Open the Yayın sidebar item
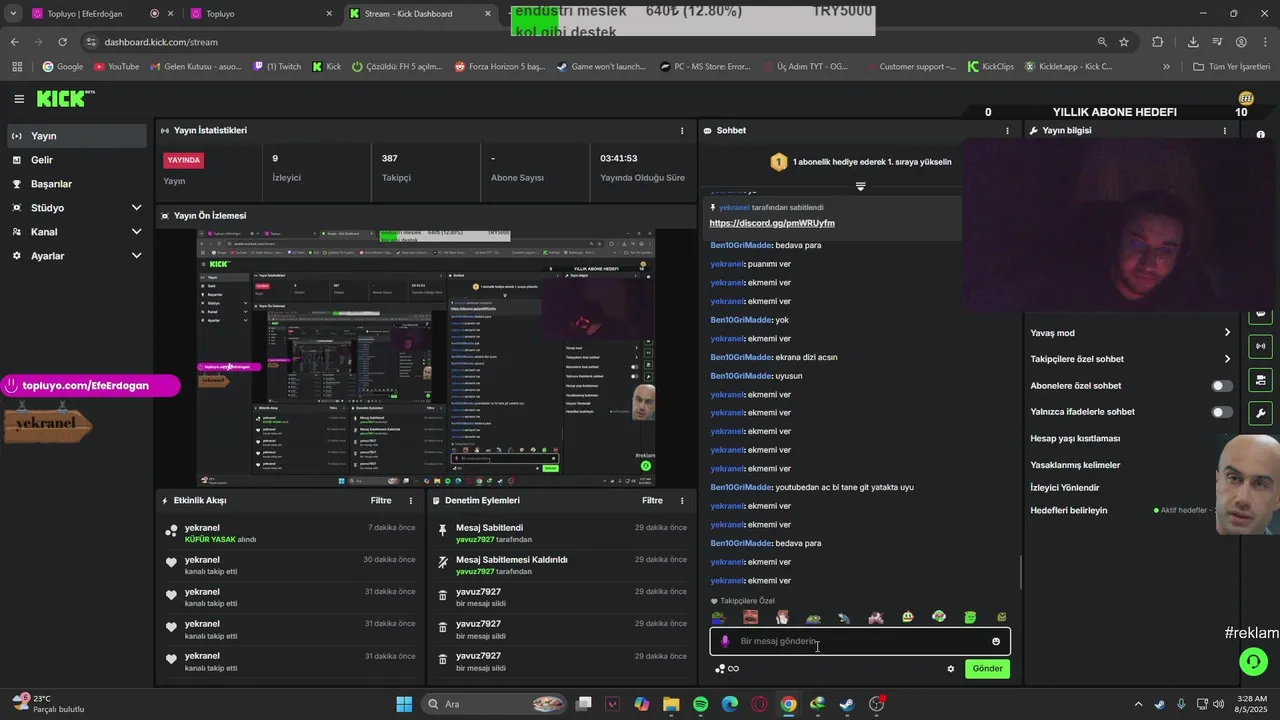Viewport: 1280px width, 720px height. 76,136
